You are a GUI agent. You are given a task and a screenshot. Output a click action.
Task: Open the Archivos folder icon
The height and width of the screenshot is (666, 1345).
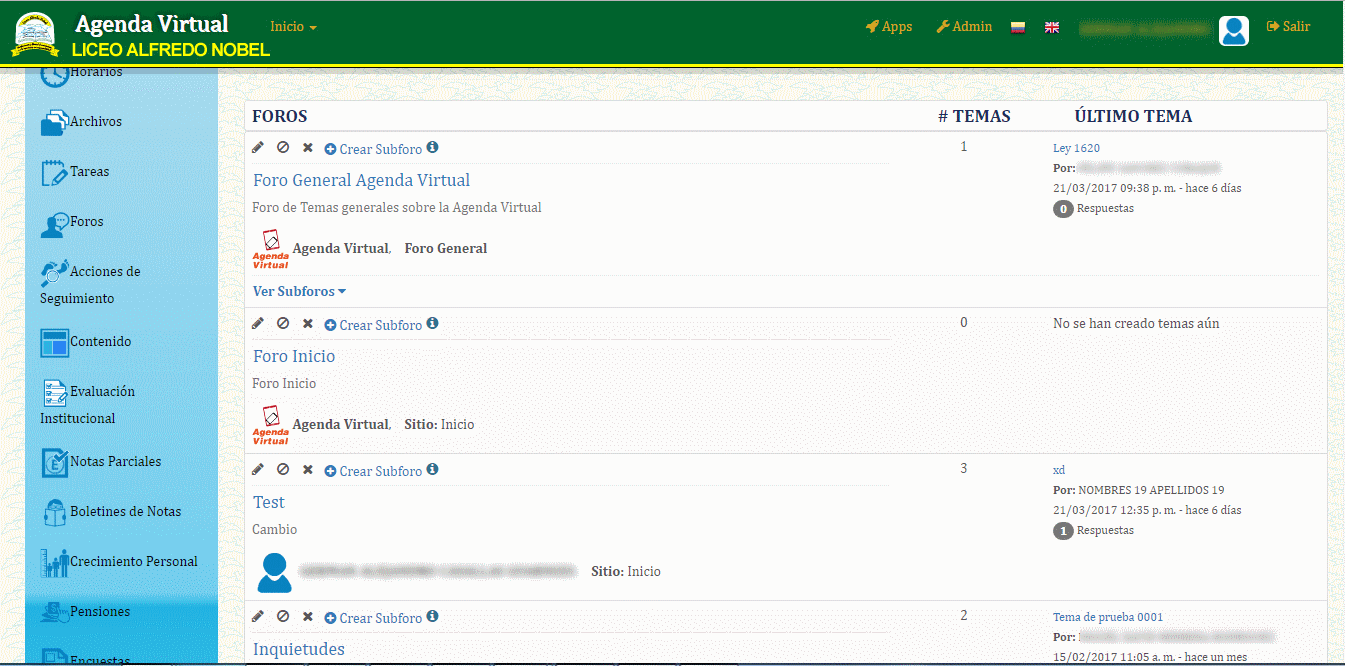point(54,122)
